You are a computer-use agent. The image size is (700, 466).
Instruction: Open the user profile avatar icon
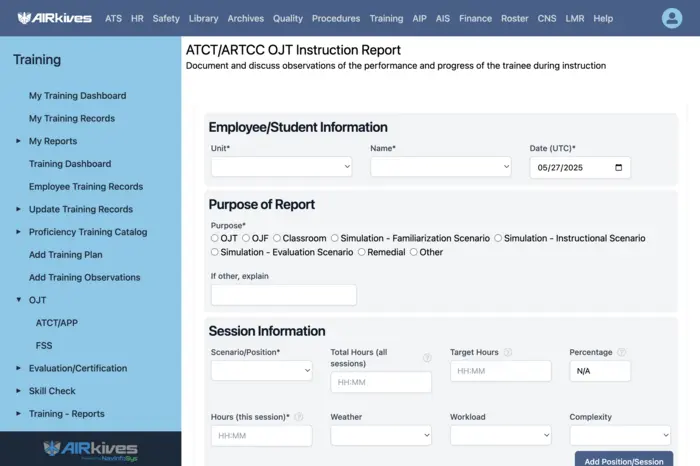tap(672, 18)
